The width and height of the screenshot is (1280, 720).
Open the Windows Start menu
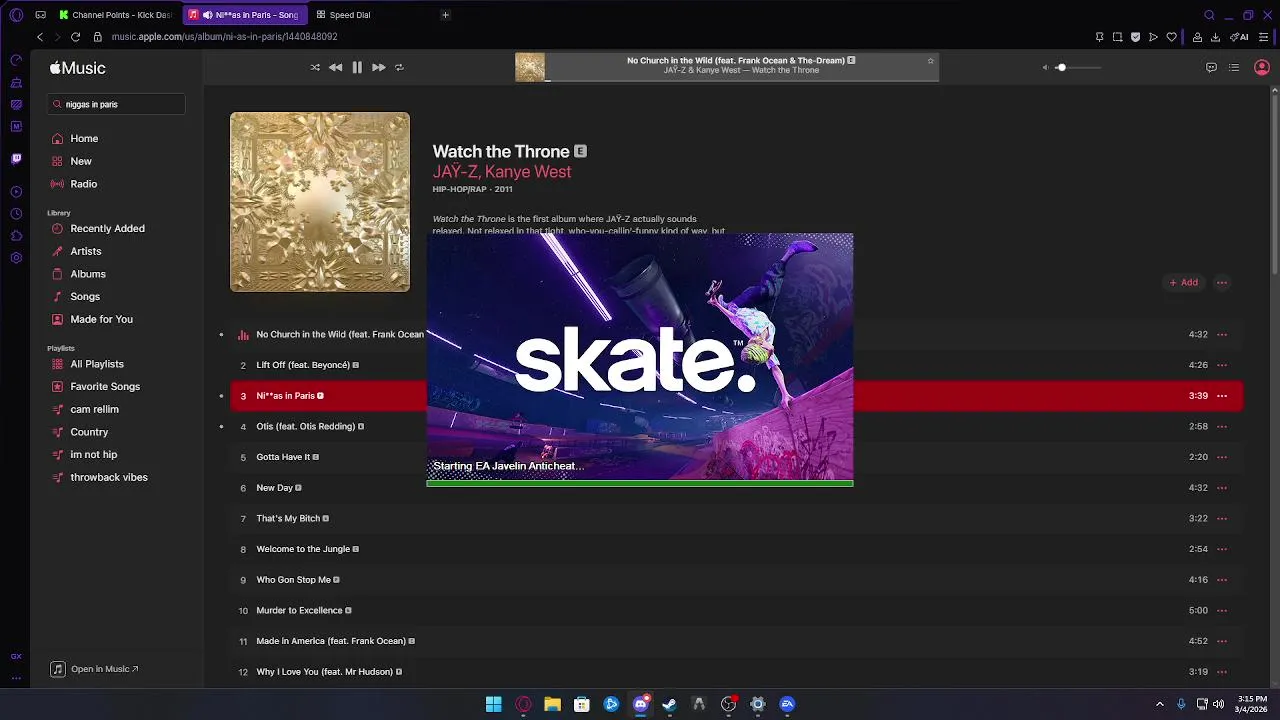click(493, 704)
